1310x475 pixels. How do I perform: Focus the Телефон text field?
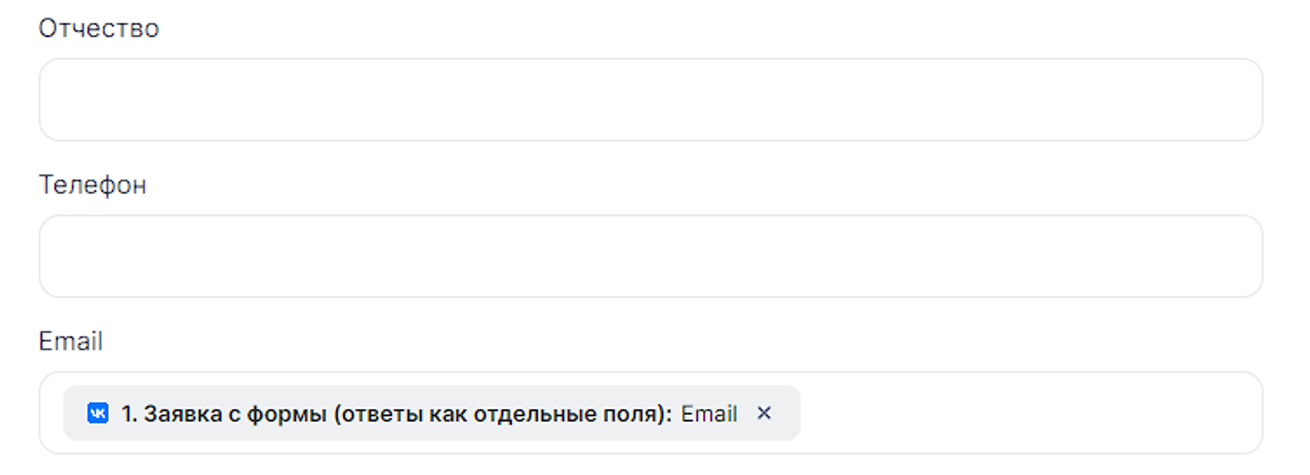pos(650,256)
